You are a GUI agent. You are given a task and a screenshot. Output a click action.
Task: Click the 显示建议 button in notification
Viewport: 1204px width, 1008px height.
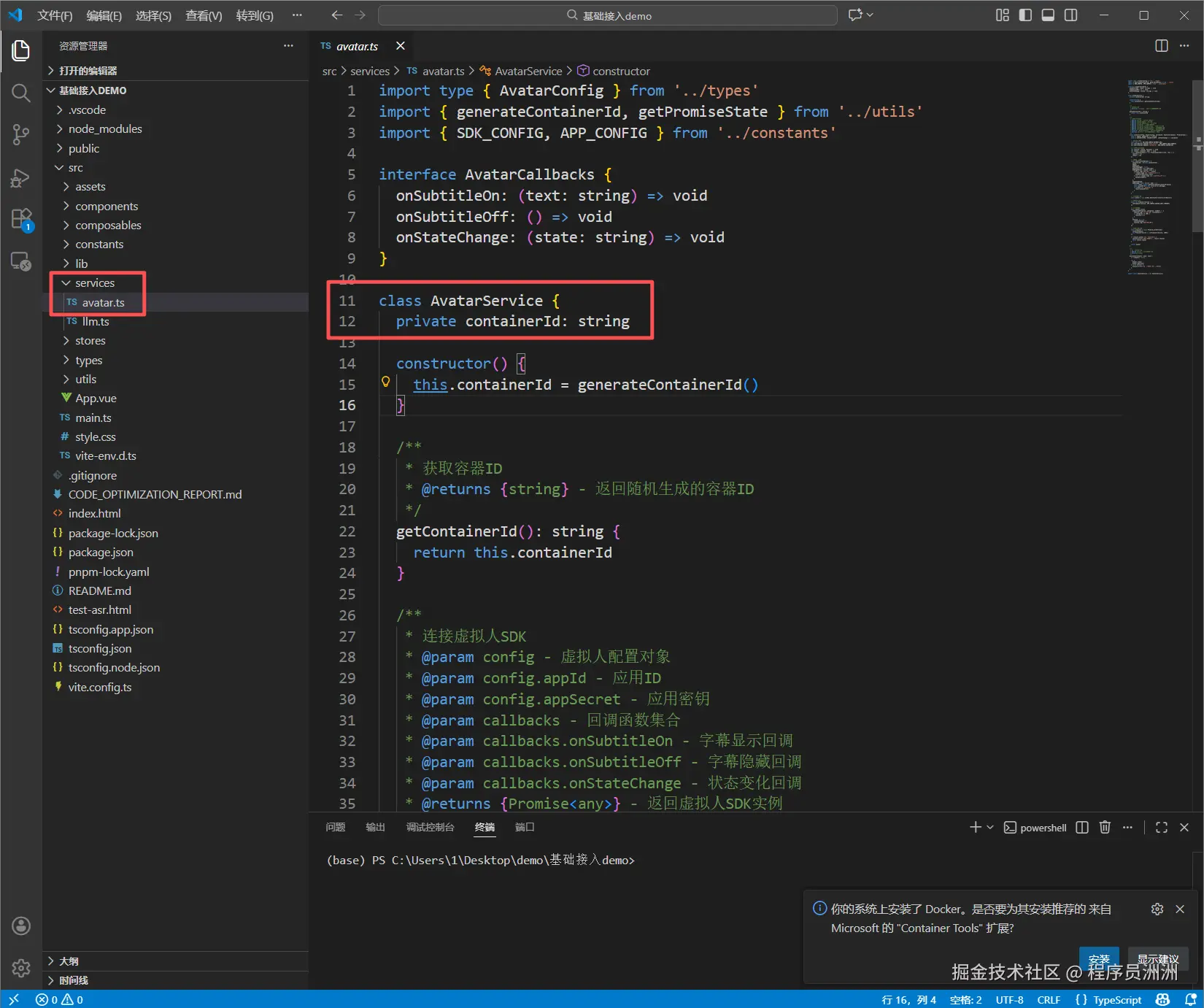[x=1158, y=959]
